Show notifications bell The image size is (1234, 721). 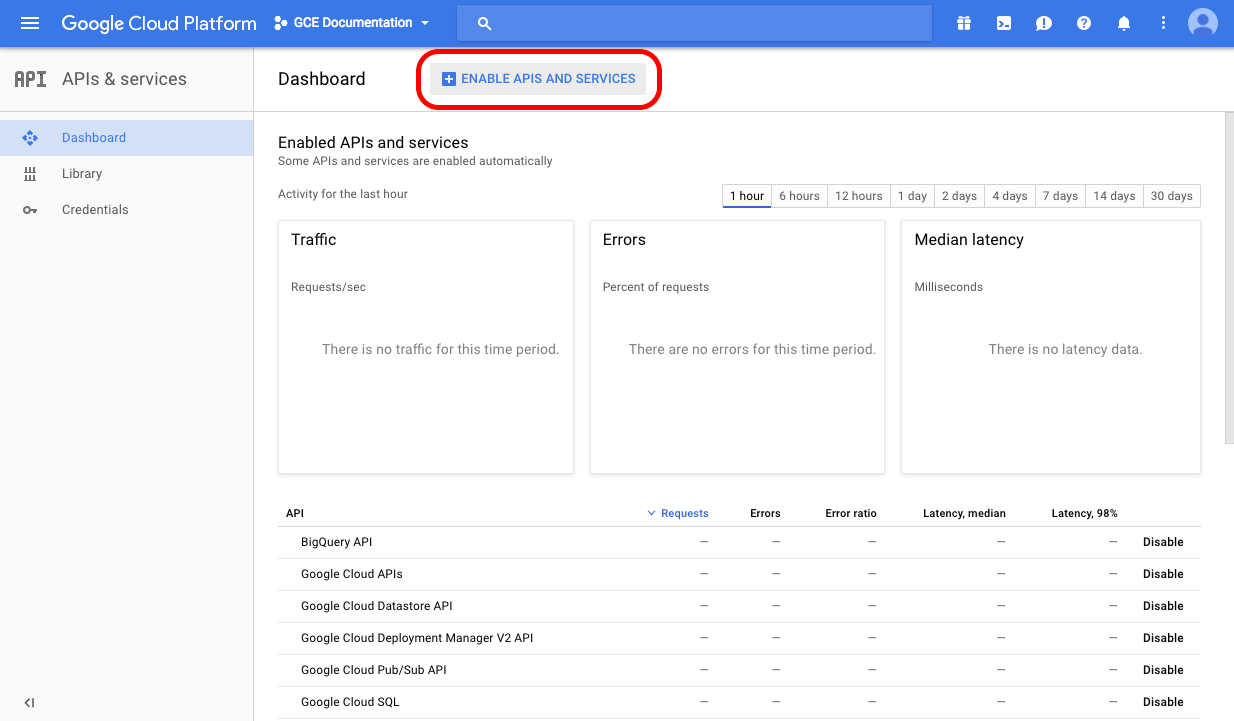[1124, 23]
